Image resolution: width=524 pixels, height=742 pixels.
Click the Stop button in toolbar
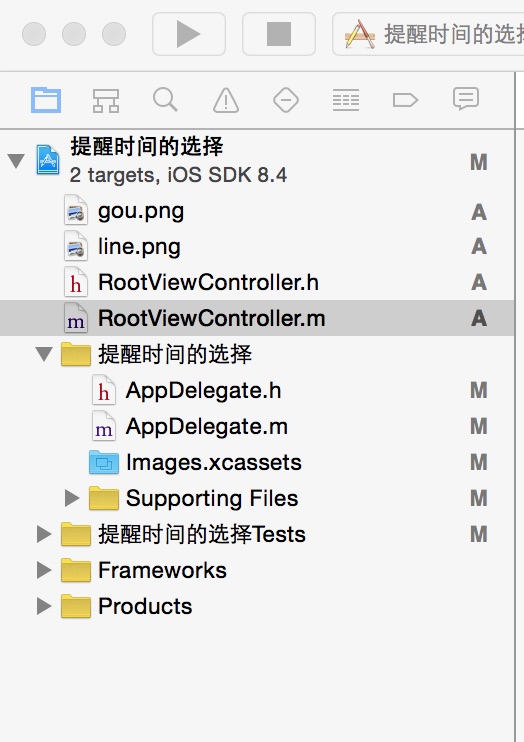click(279, 34)
